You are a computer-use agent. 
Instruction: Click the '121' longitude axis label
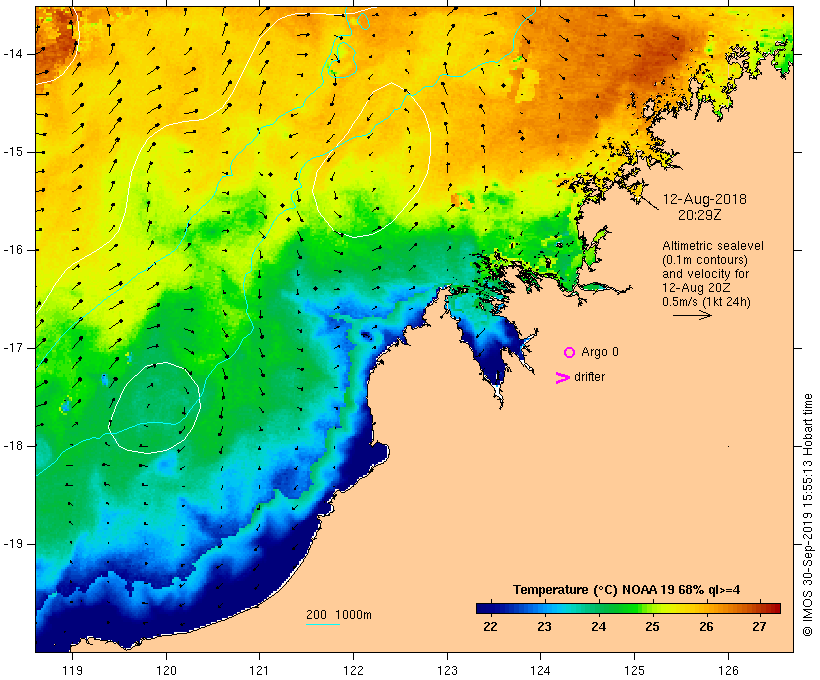click(x=260, y=670)
